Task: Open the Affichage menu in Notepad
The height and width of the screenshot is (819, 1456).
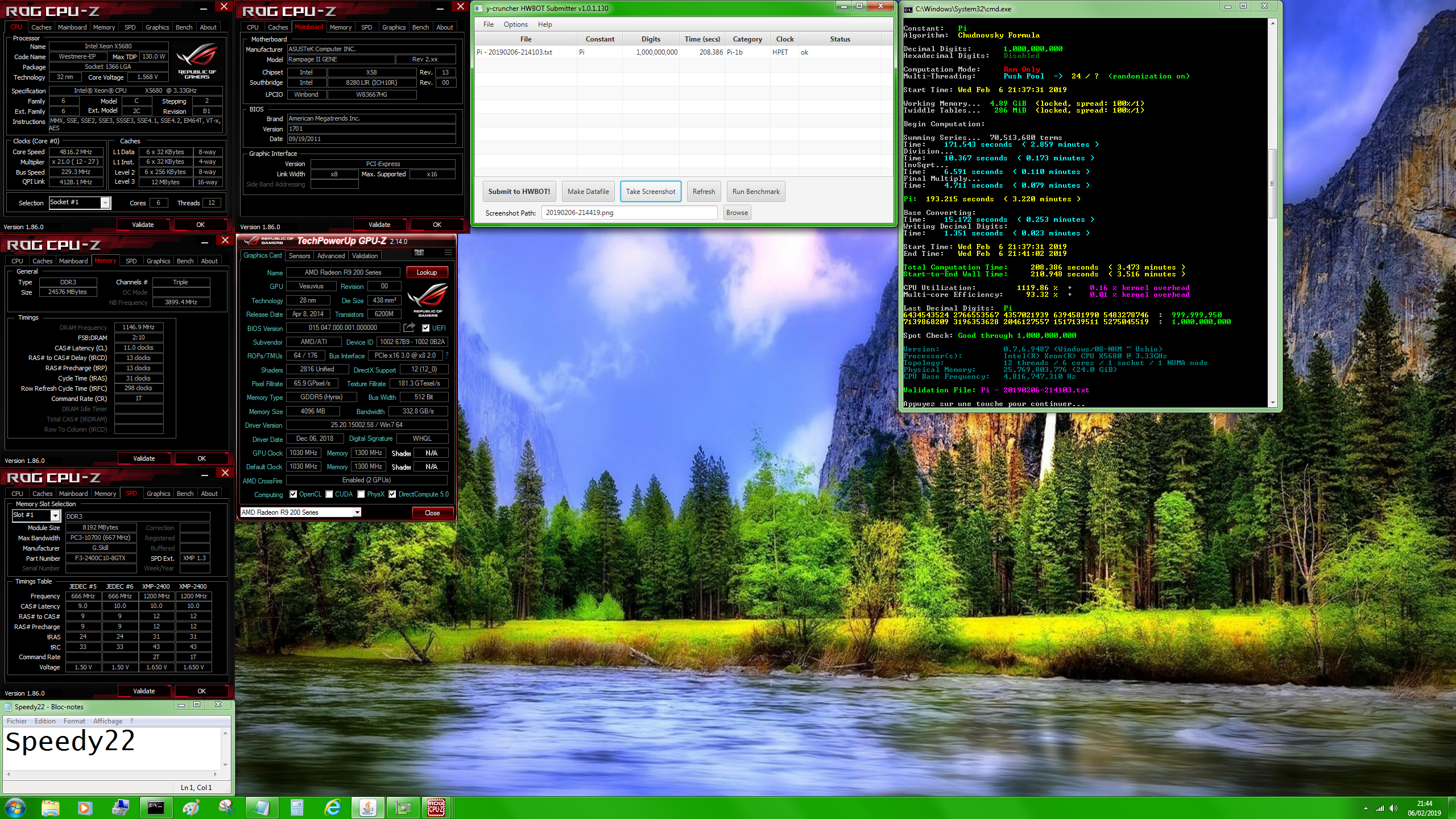Action: click(x=107, y=721)
